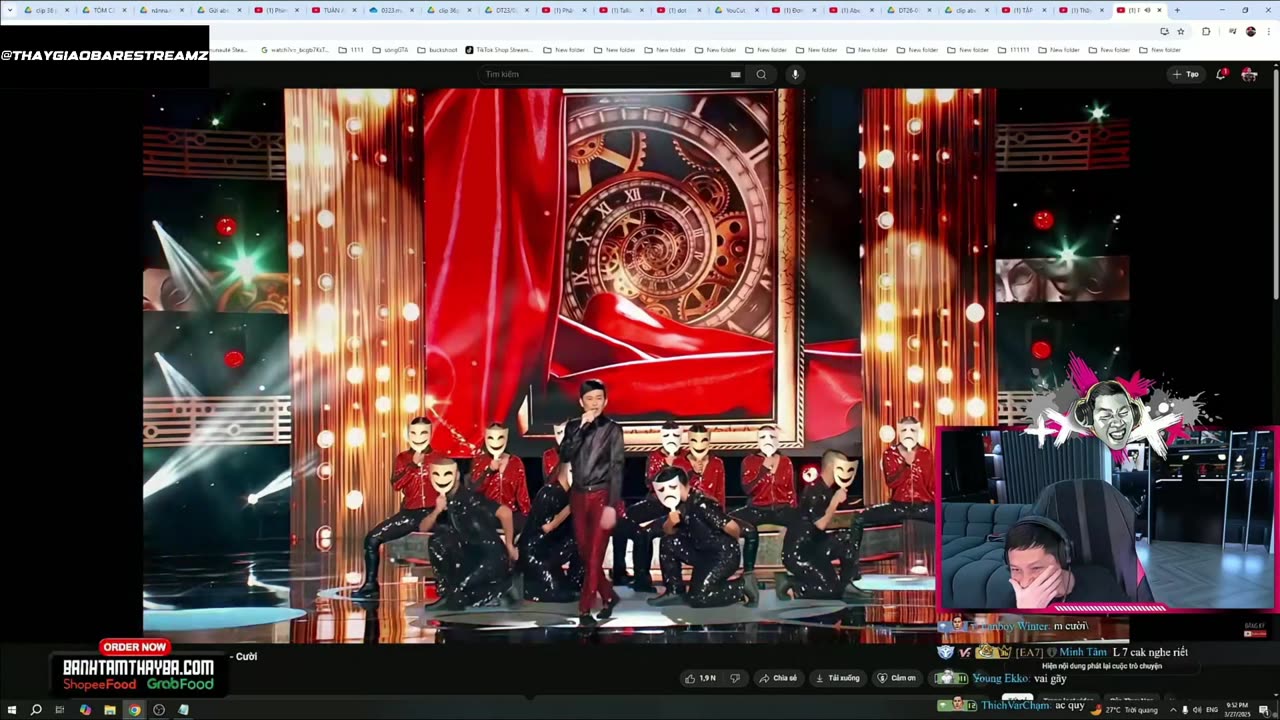Open Task View in the taskbar

pyautogui.click(x=60, y=710)
